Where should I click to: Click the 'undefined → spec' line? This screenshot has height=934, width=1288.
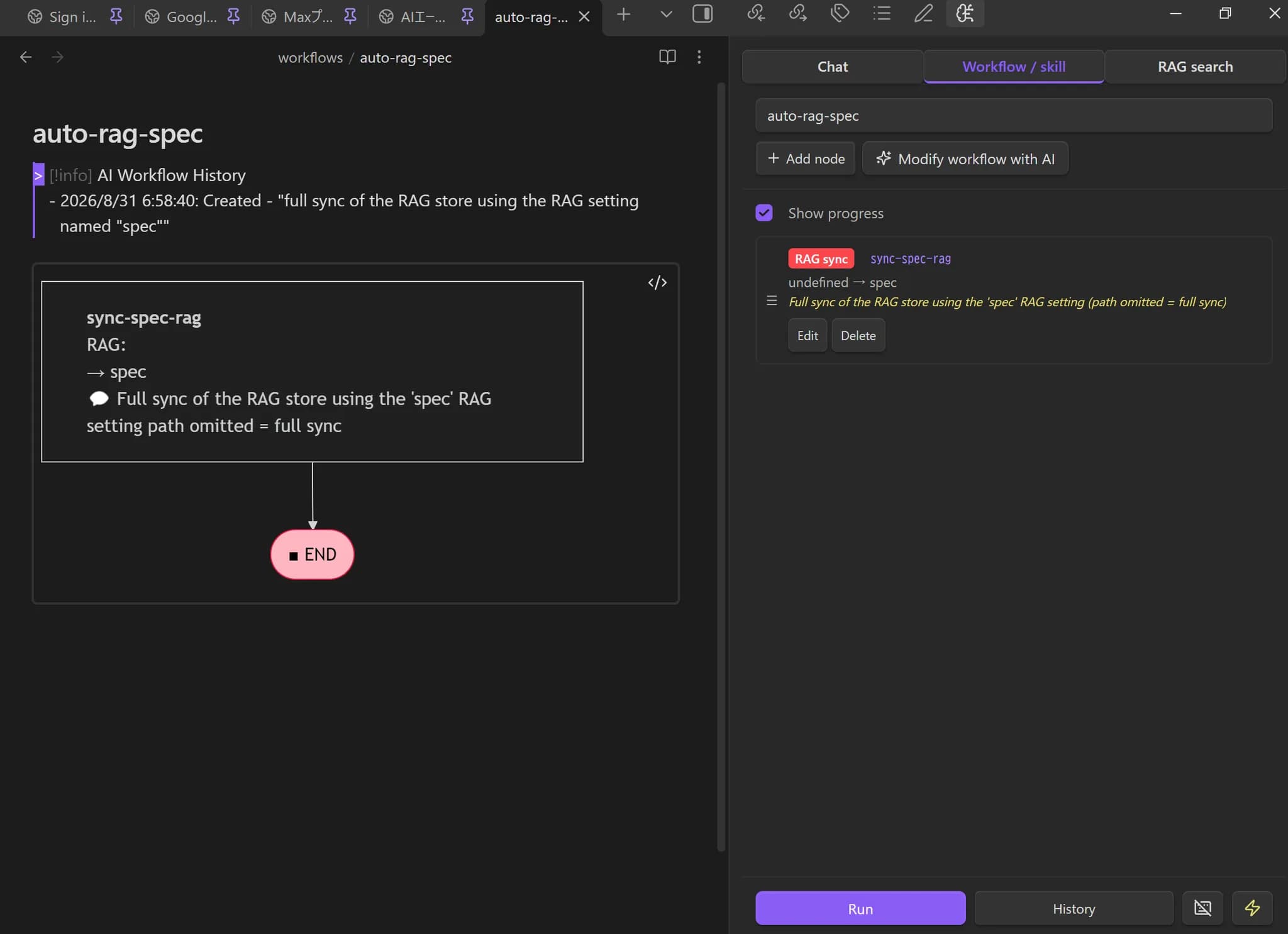[842, 282]
